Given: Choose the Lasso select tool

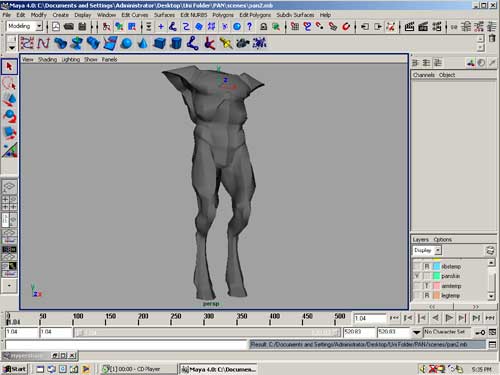Looking at the screenshot, I should click(x=9, y=83).
